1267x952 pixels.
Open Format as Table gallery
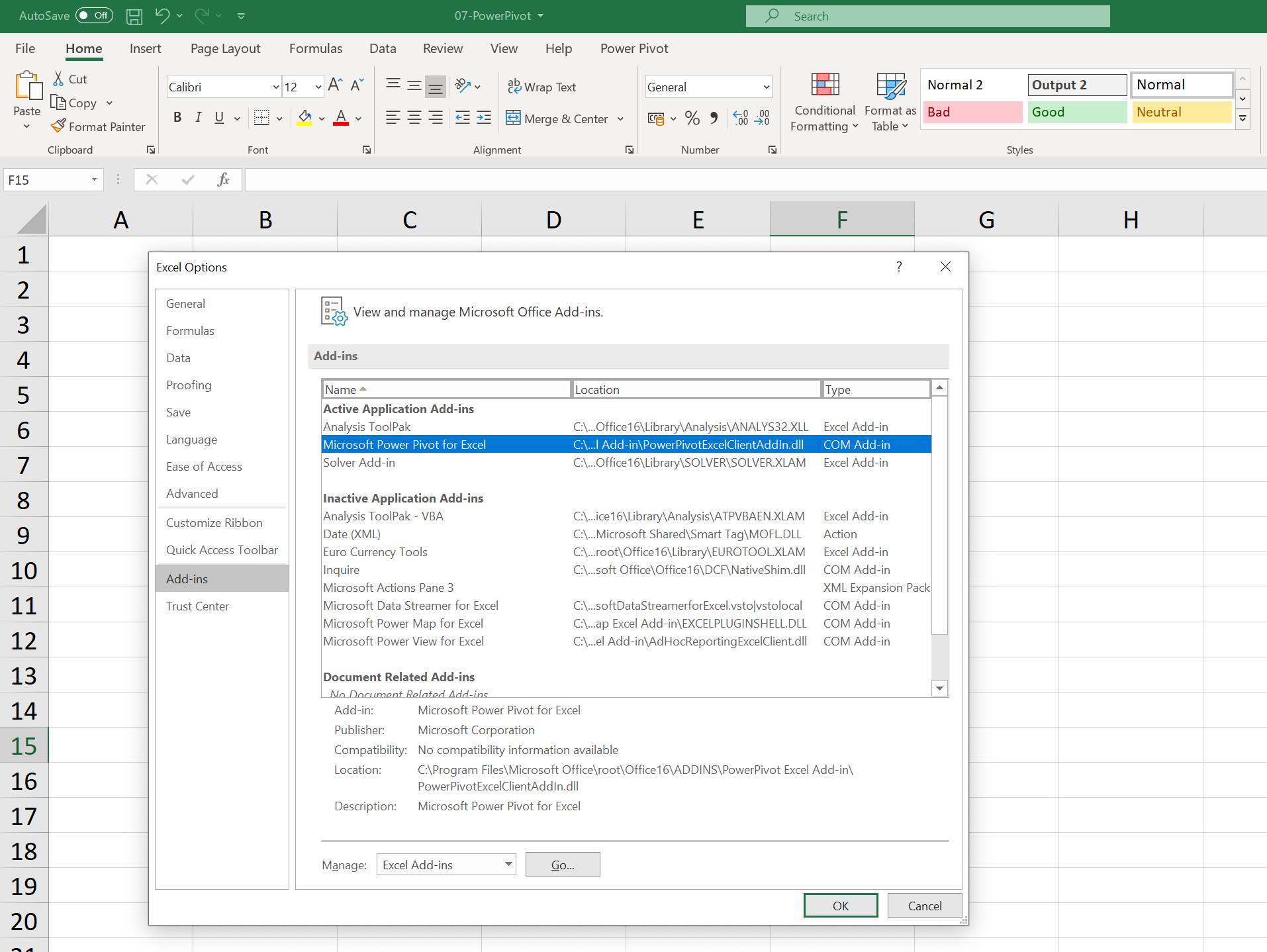pyautogui.click(x=890, y=102)
